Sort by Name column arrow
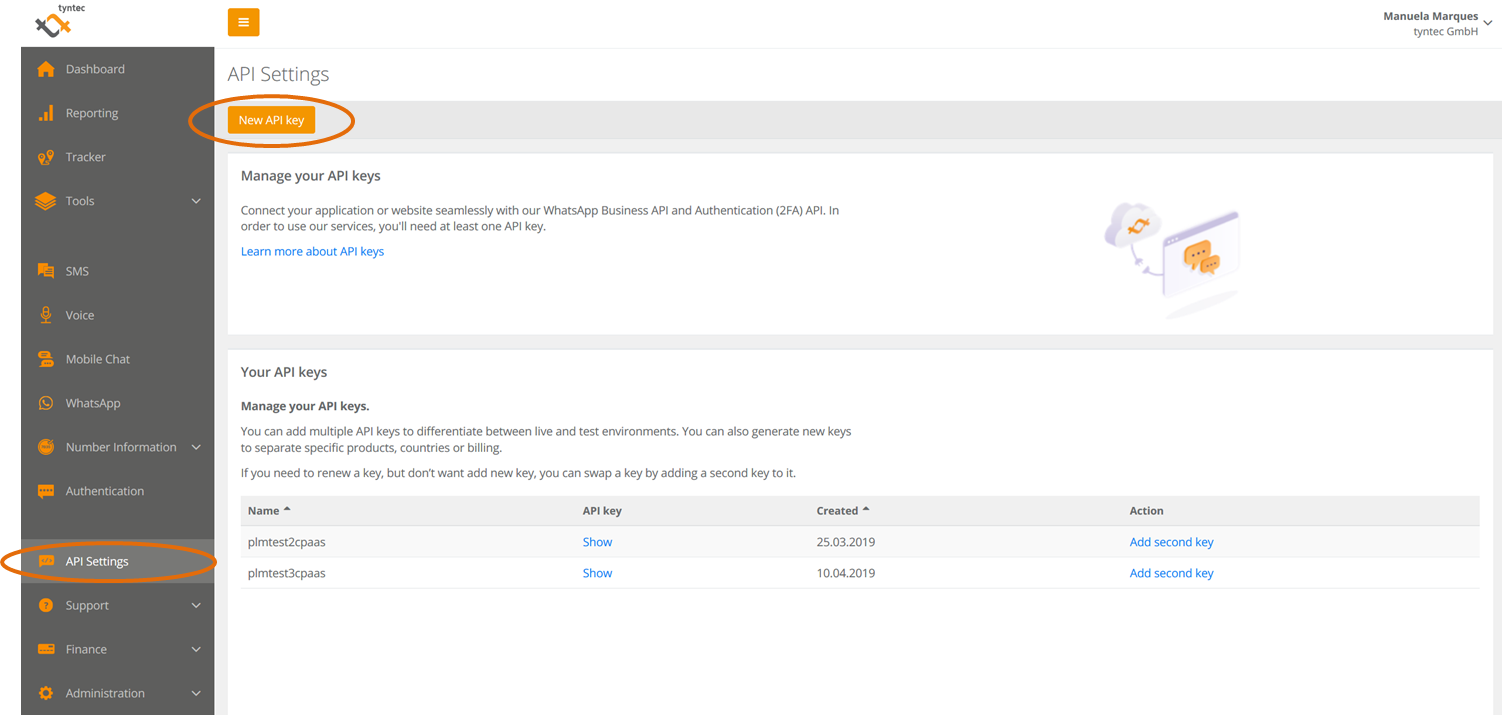The height and width of the screenshot is (715, 1502). (287, 510)
